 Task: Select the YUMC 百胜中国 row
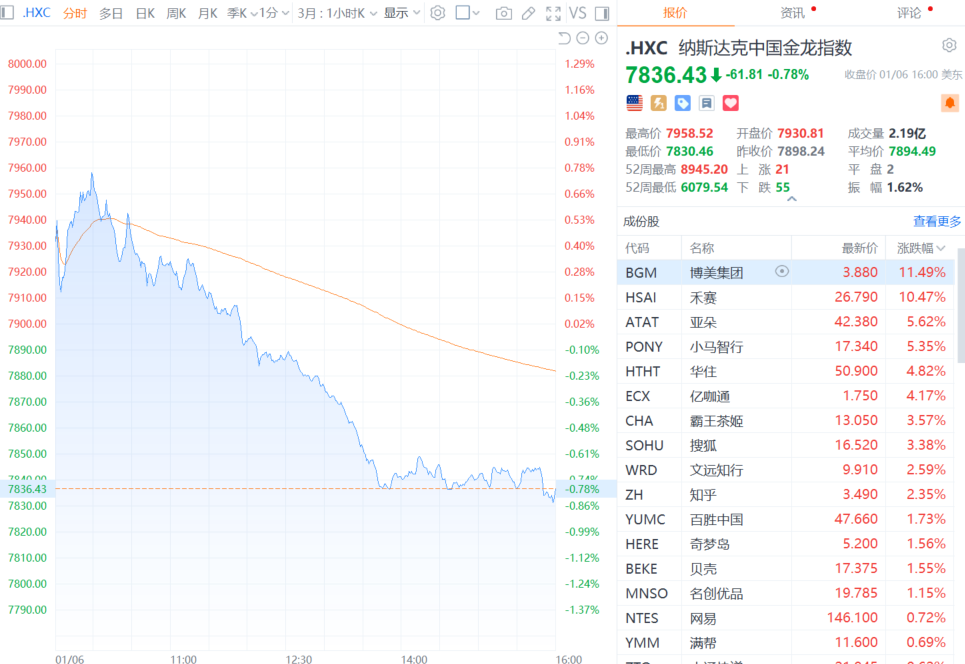[786, 519]
